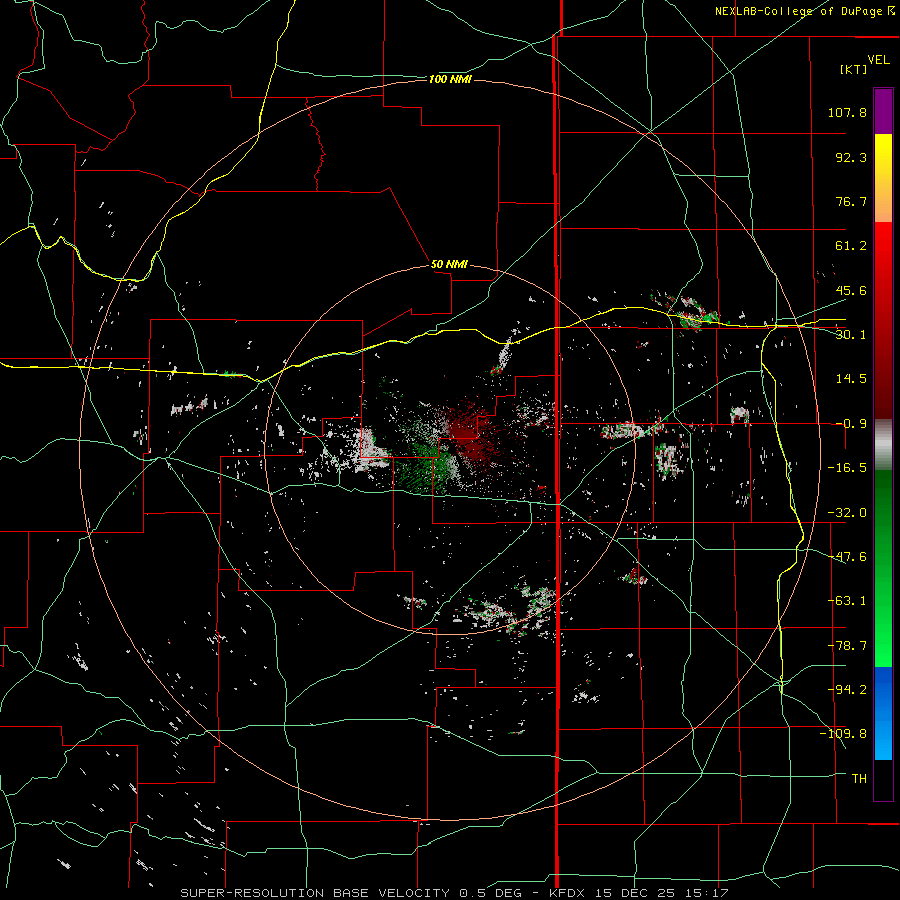
Task: Click the 76.7 legend value
Action: pyautogui.click(x=851, y=201)
